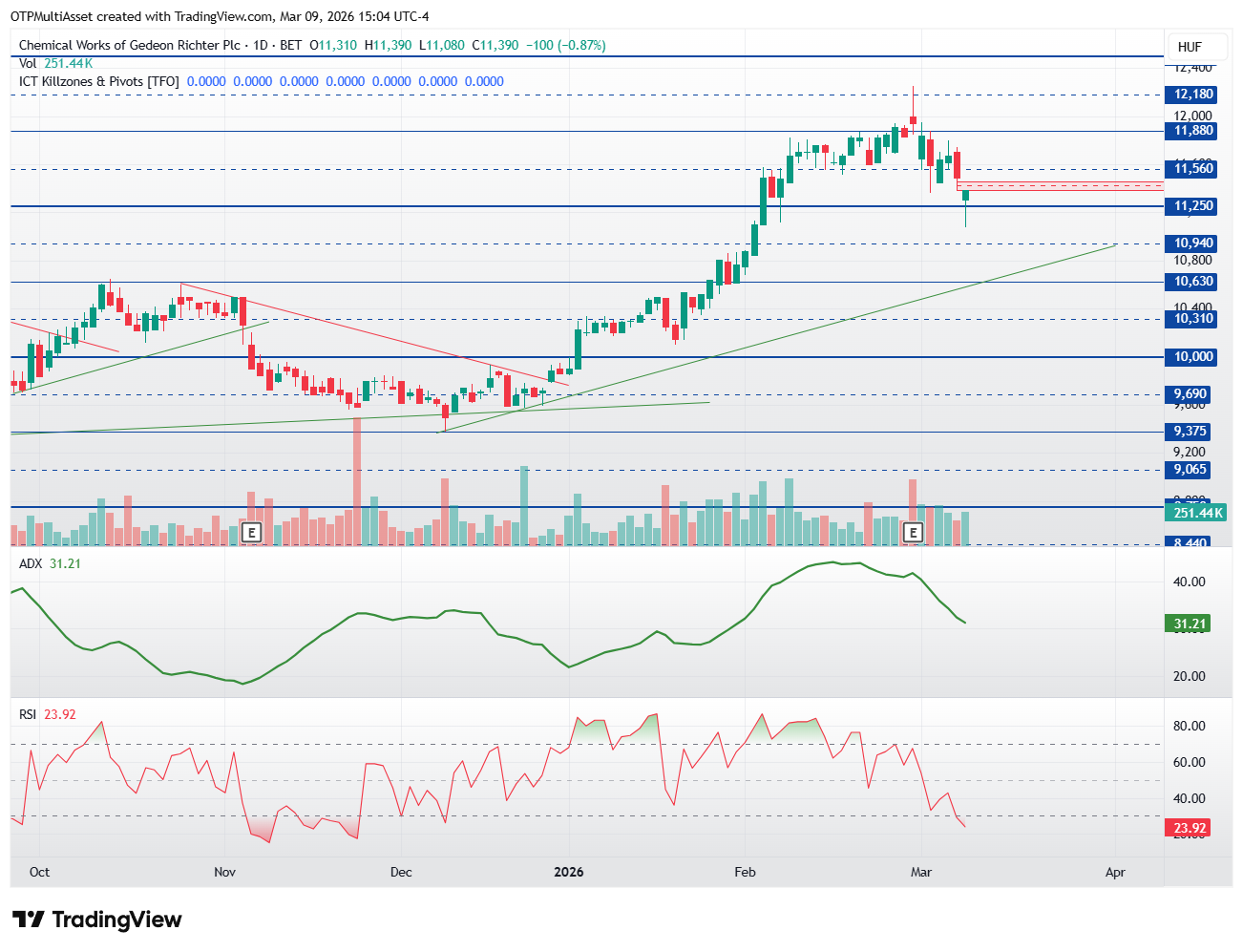Click the 11,250 price level label

pyautogui.click(x=1193, y=206)
